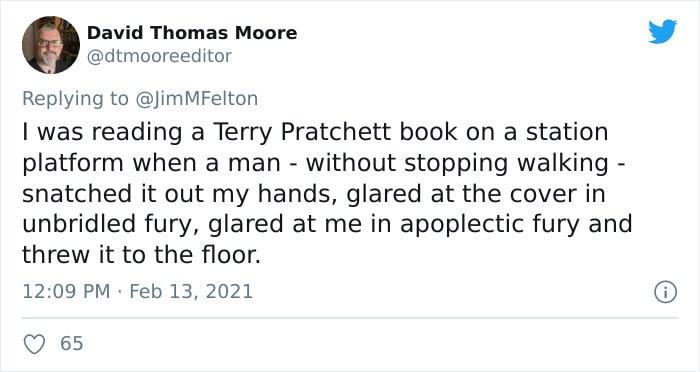Click the words 'Terry Pratchett' in the tweet
Viewport: 700px width, 372px height.
tap(302, 132)
